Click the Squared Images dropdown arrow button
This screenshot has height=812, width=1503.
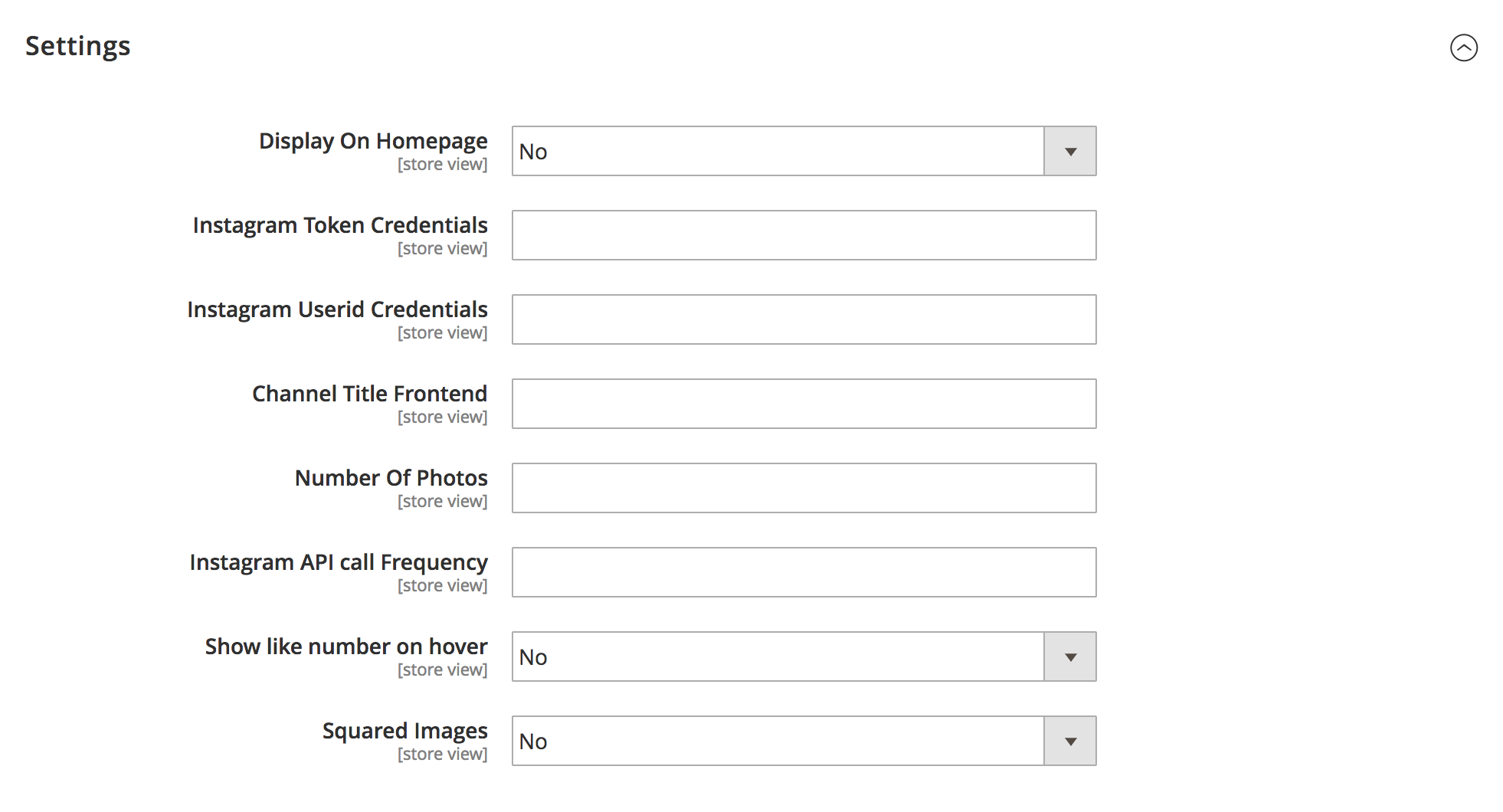pyautogui.click(x=1070, y=742)
